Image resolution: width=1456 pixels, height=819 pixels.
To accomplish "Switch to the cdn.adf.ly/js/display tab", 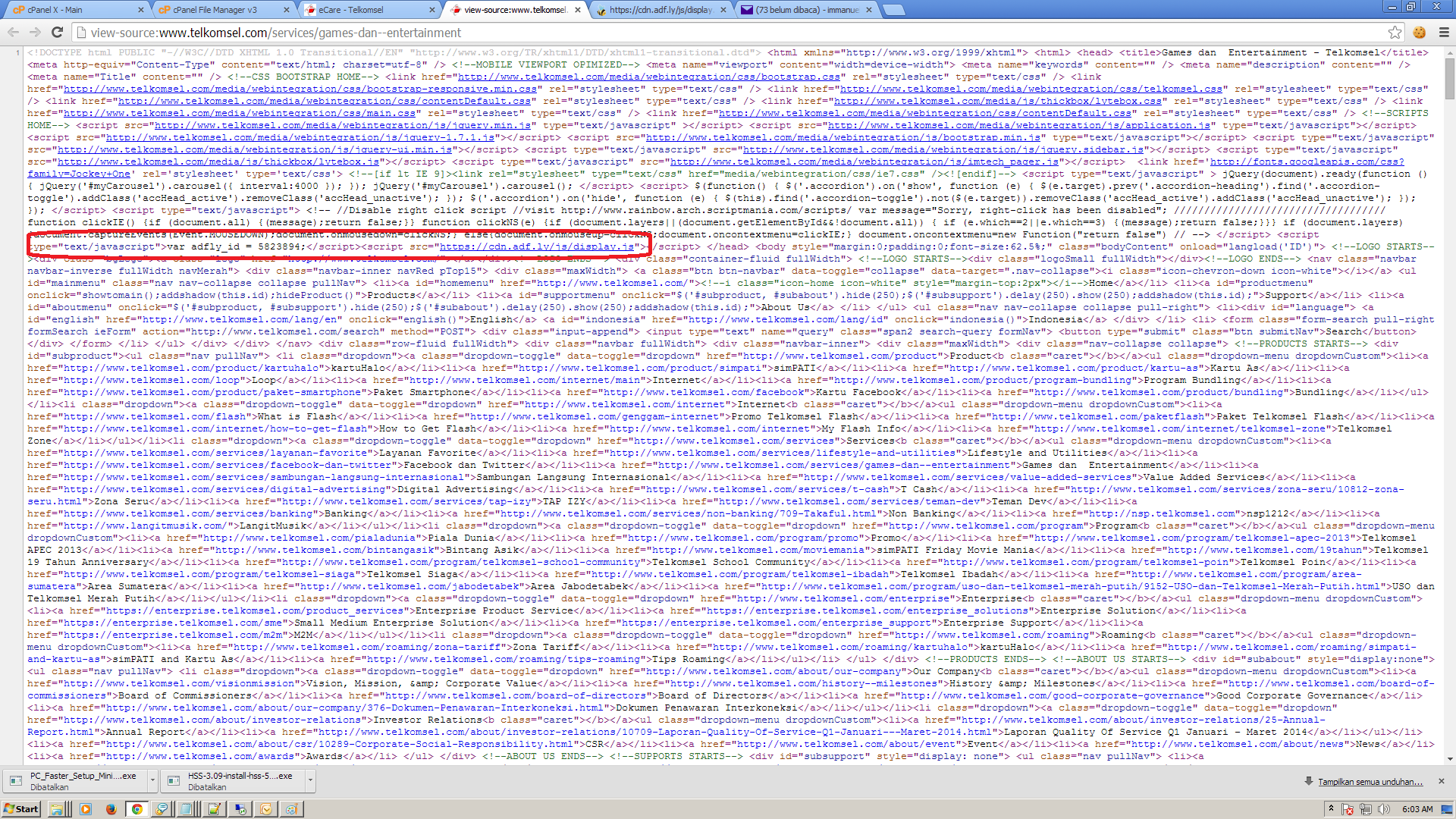I will (x=658, y=10).
